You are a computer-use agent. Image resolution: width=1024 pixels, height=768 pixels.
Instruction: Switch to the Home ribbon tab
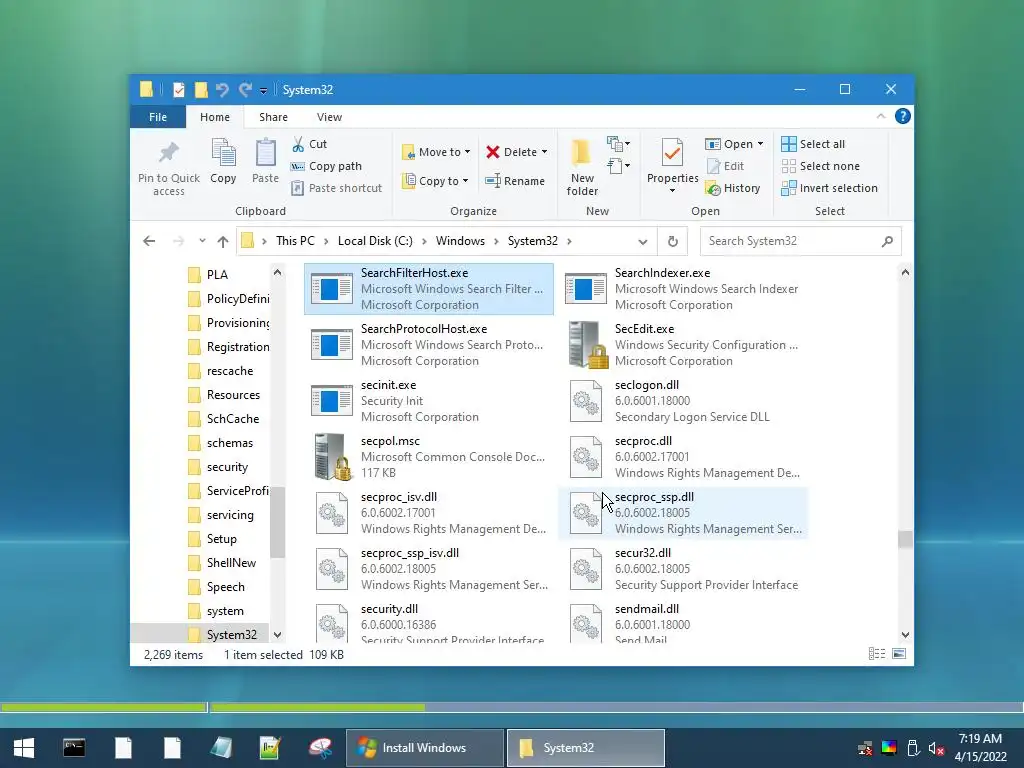(x=215, y=117)
